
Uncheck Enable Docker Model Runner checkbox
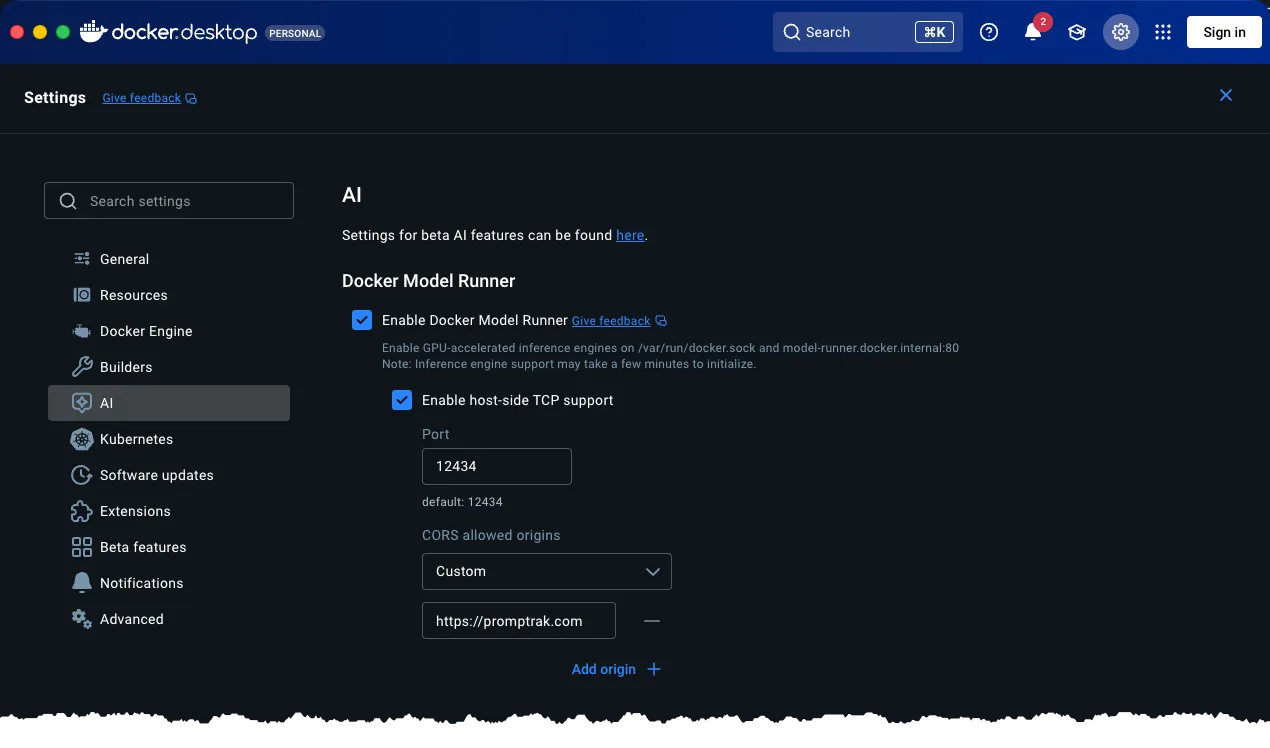tap(362, 320)
